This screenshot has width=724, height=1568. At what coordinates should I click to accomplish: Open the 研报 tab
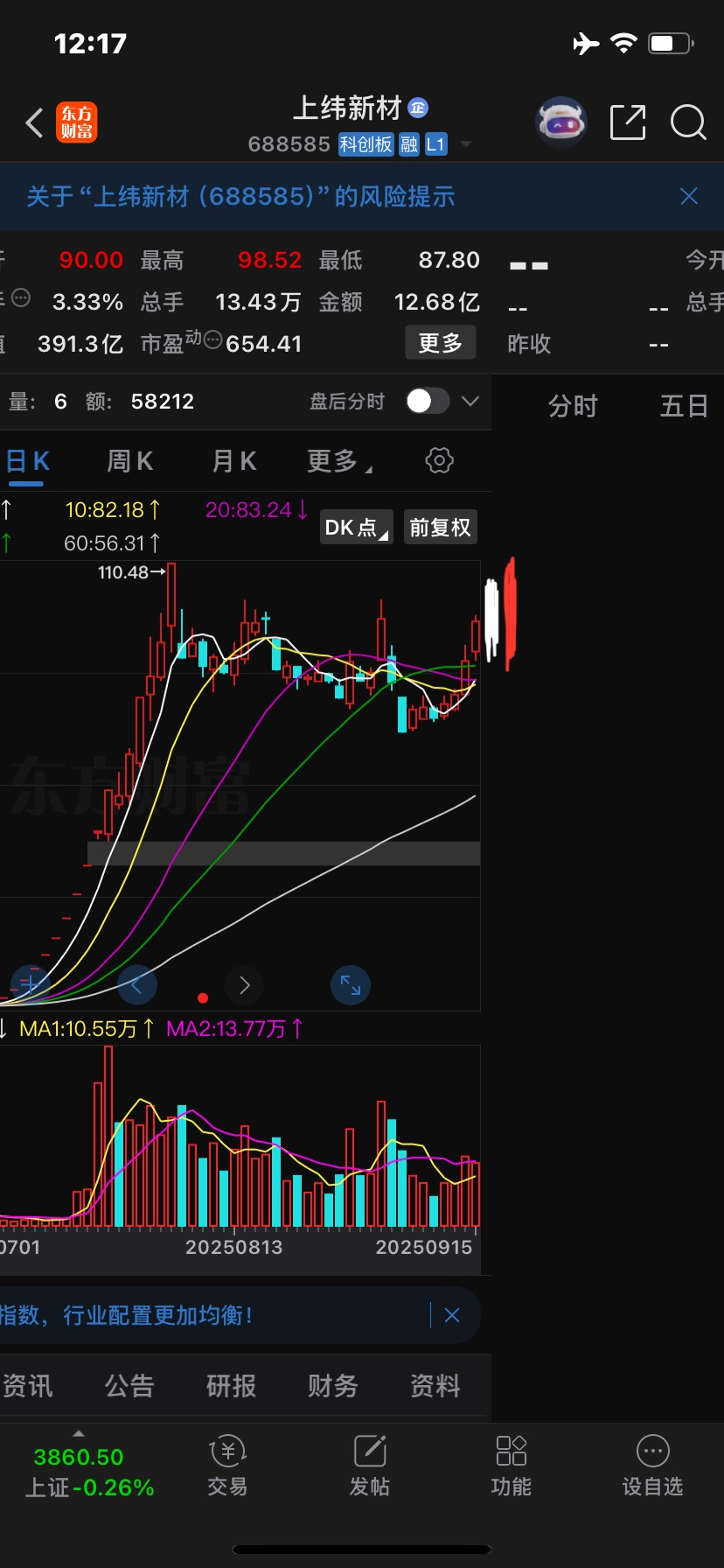click(x=231, y=1386)
